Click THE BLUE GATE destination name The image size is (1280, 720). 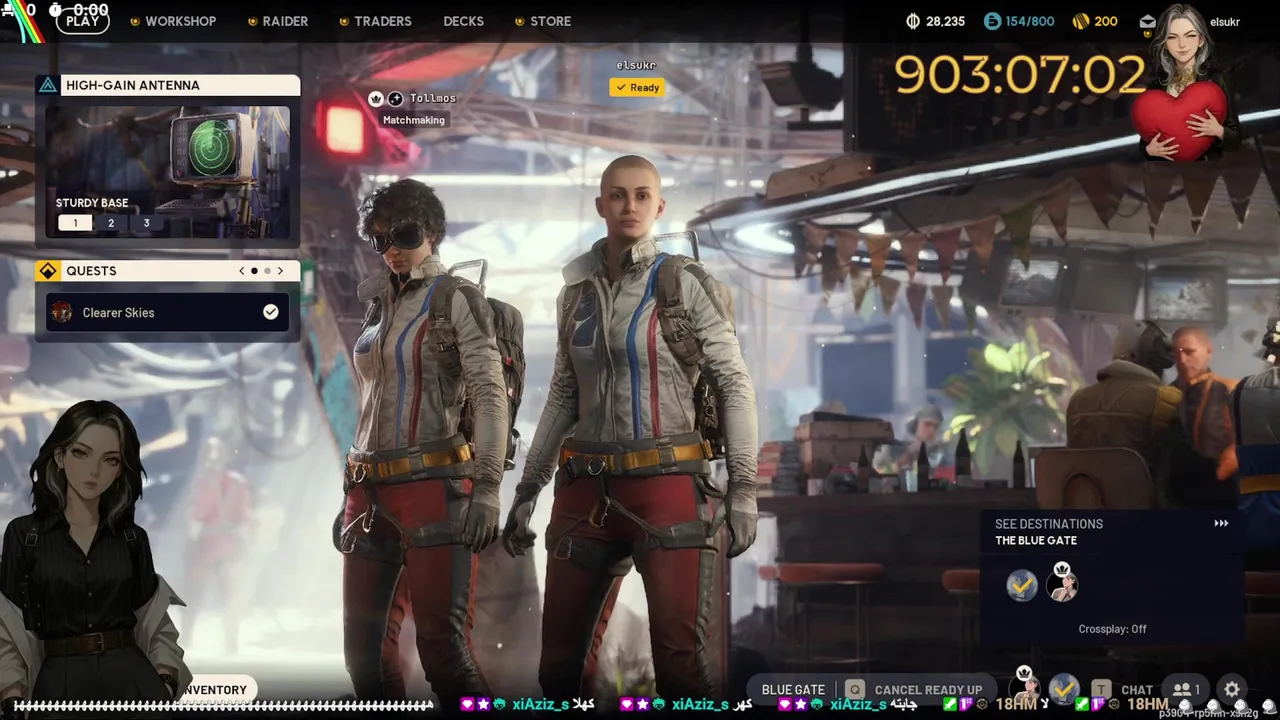[1036, 540]
